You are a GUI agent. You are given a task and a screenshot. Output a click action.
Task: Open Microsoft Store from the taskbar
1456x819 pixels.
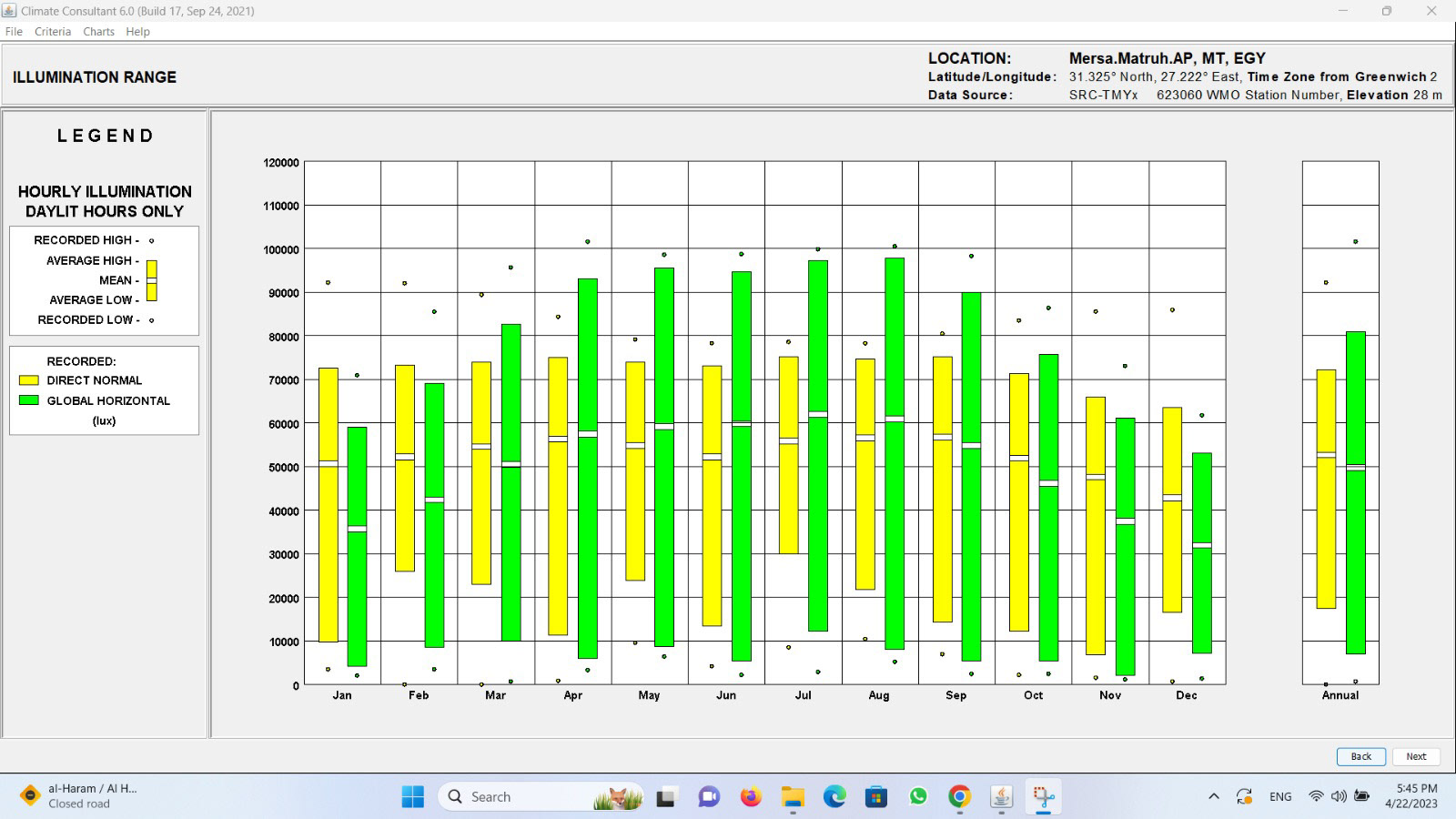876,797
